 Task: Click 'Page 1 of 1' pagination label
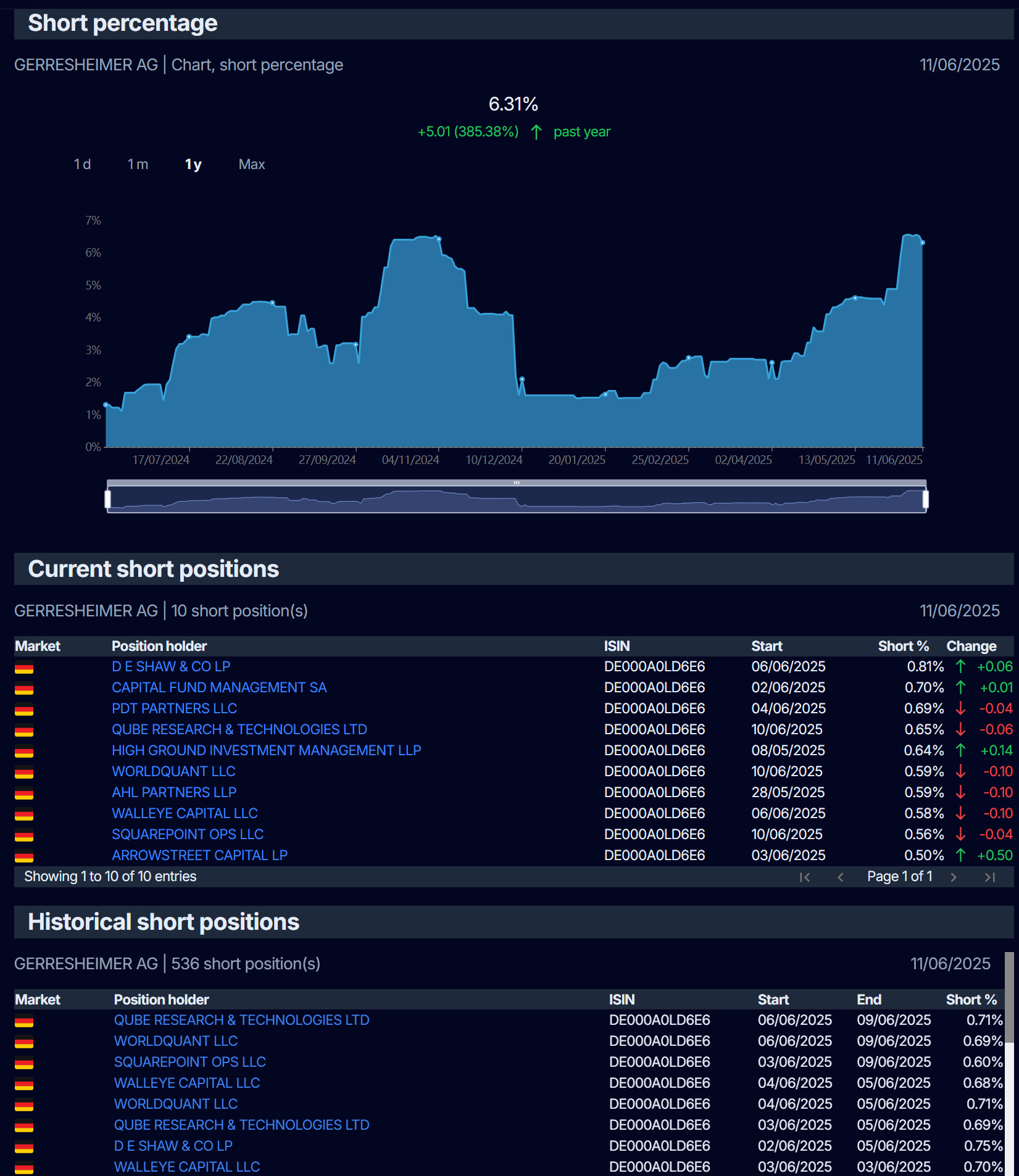pyautogui.click(x=900, y=876)
